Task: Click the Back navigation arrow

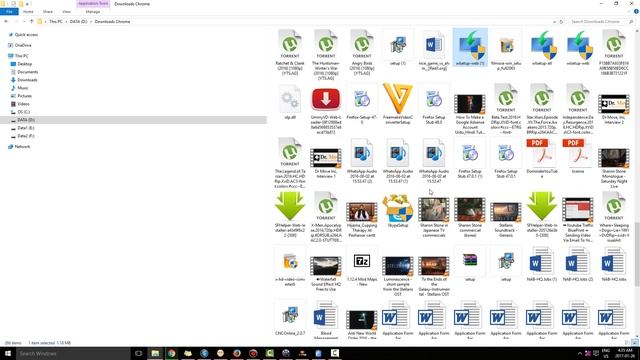Action: click(6, 21)
